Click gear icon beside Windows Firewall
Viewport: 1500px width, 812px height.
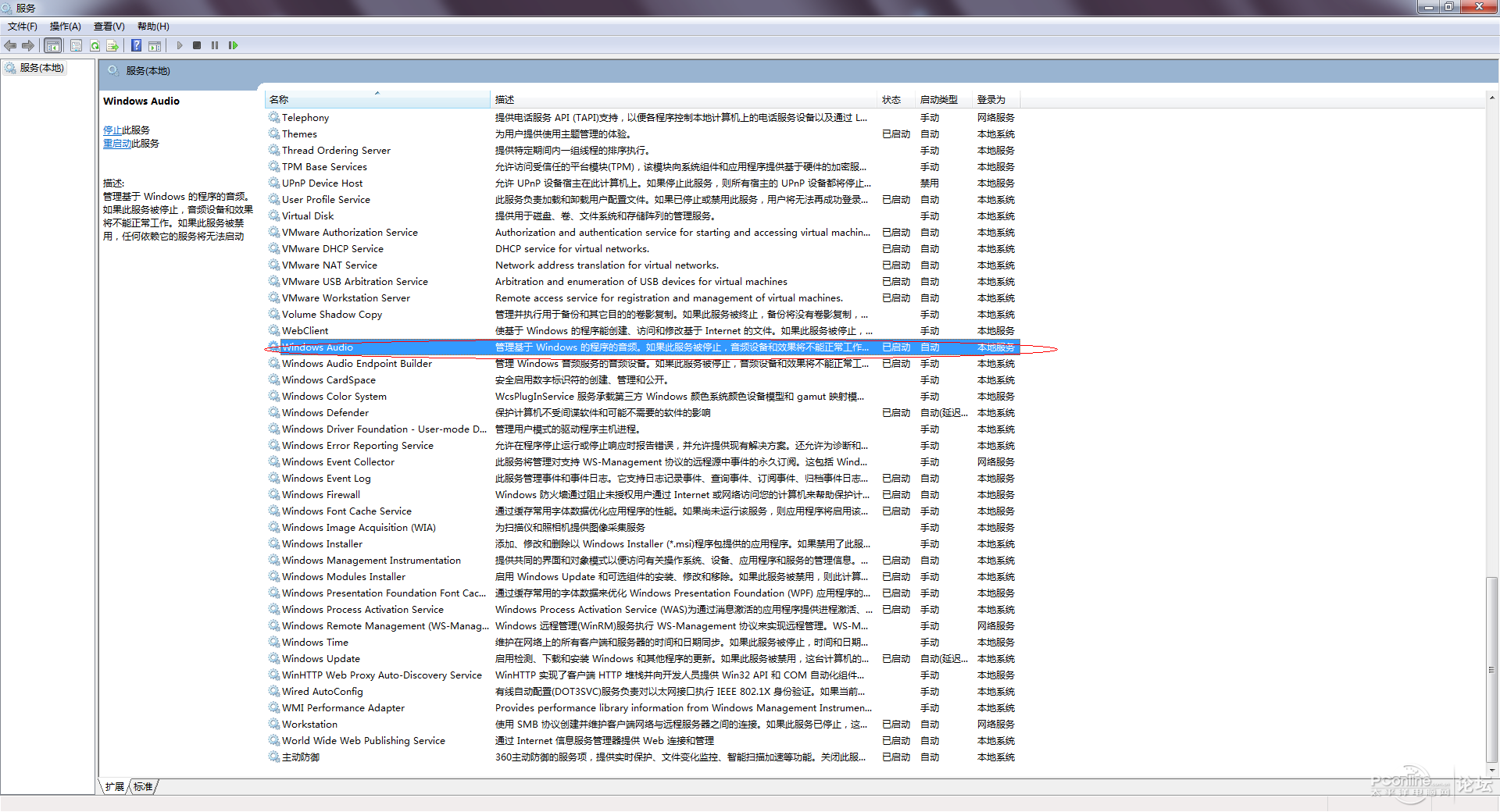(274, 494)
